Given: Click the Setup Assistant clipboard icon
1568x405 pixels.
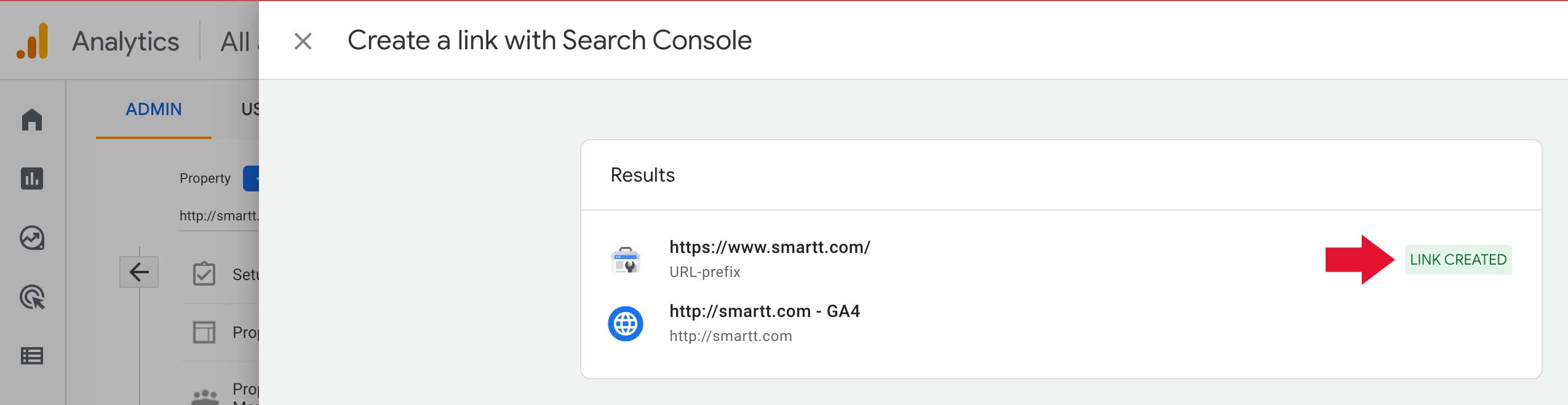Looking at the screenshot, I should click(203, 275).
